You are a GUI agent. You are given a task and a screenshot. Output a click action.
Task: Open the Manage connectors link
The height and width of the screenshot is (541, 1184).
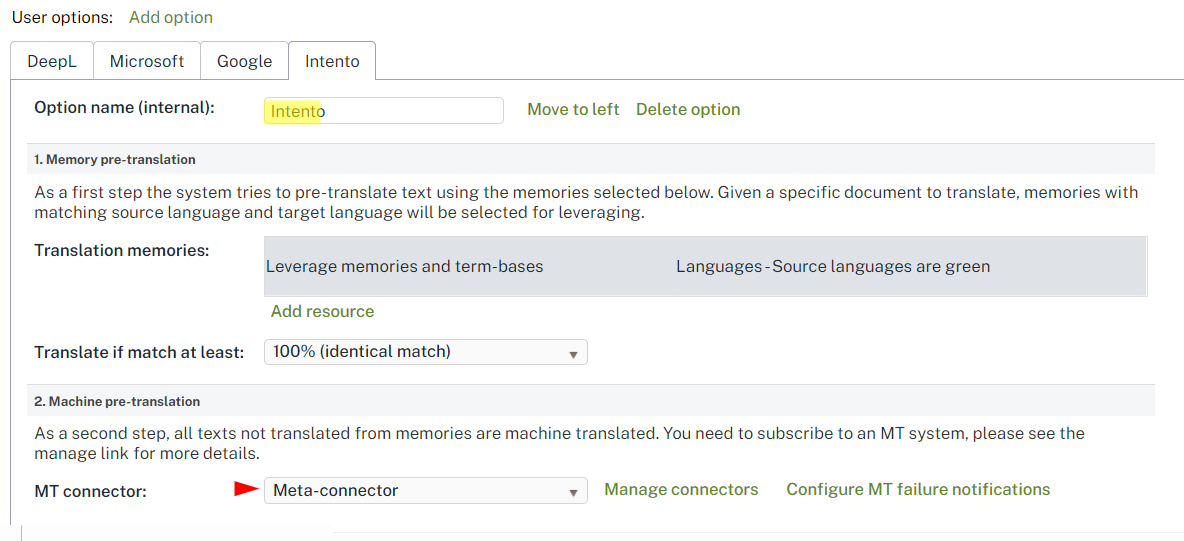pyautogui.click(x=681, y=489)
